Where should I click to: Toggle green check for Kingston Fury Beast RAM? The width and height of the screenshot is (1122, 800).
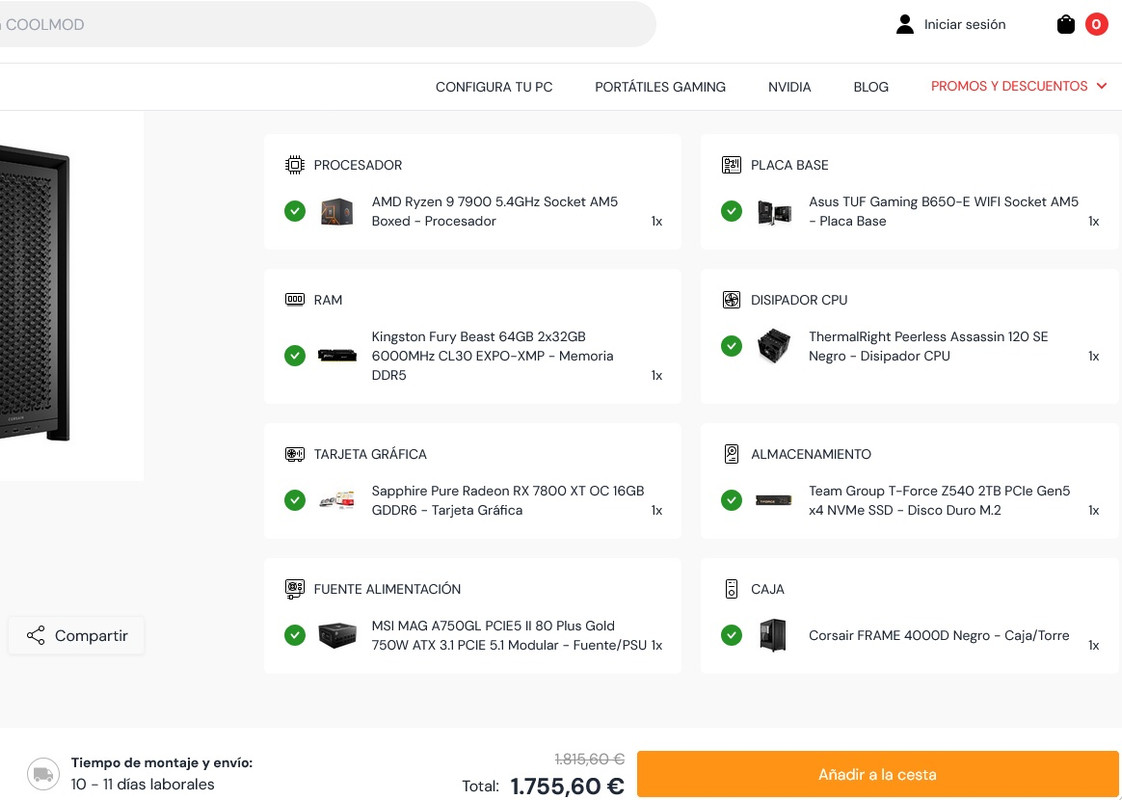tap(295, 356)
